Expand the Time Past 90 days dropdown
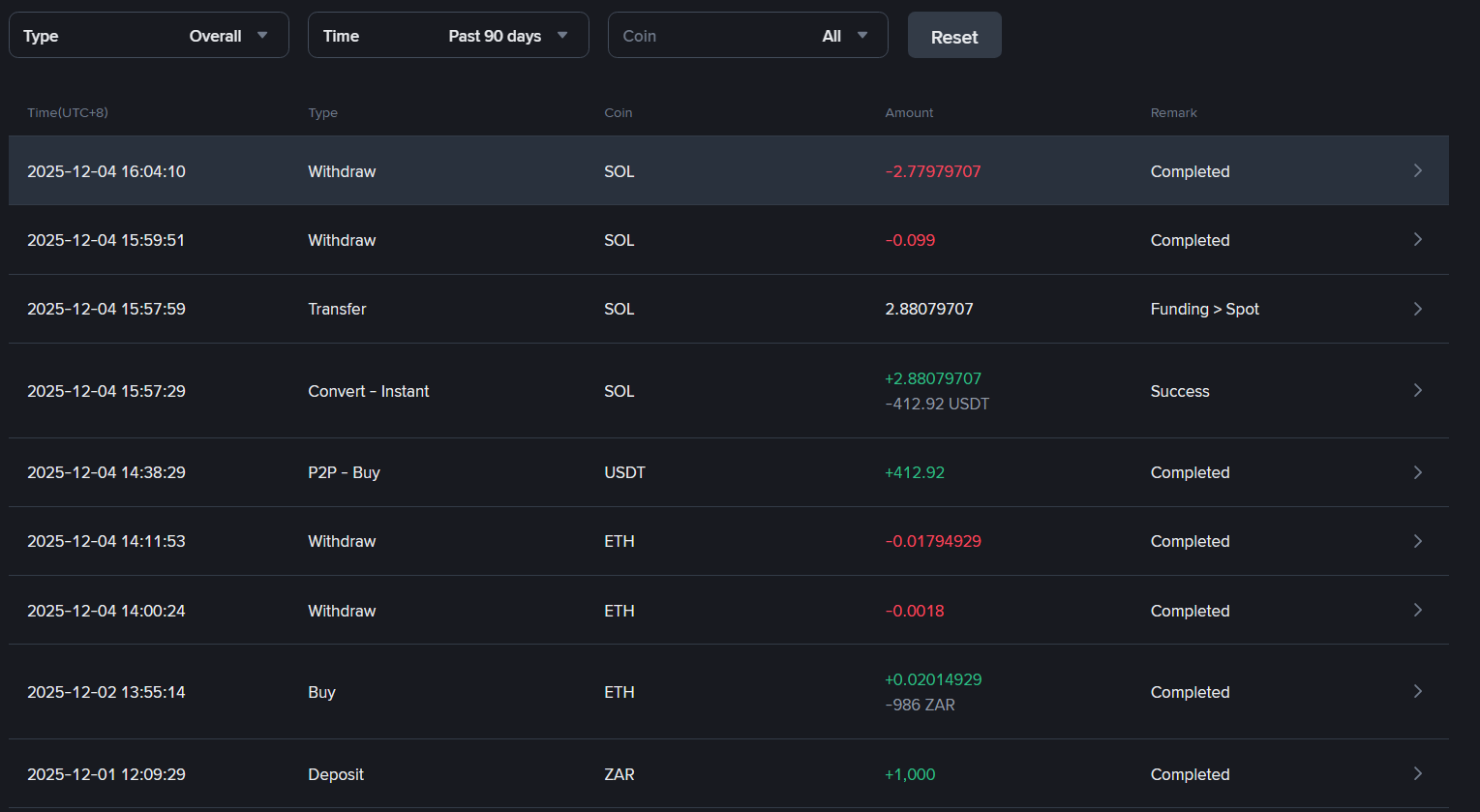The height and width of the screenshot is (812, 1480). pos(448,36)
